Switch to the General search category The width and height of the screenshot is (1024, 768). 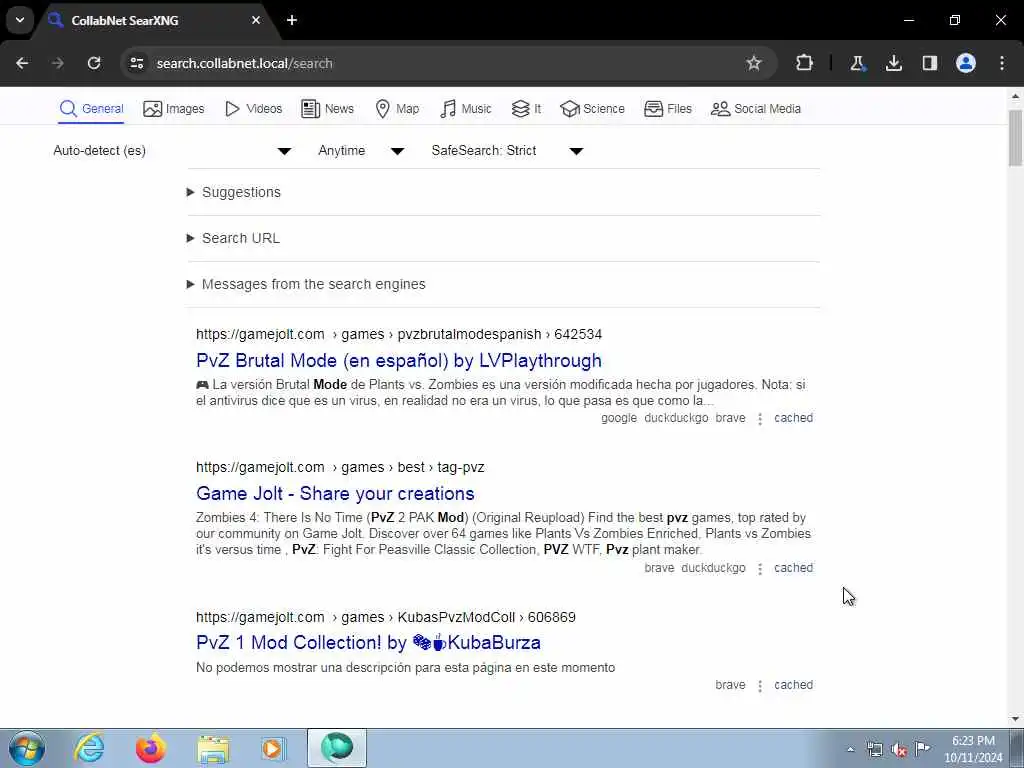[91, 109]
